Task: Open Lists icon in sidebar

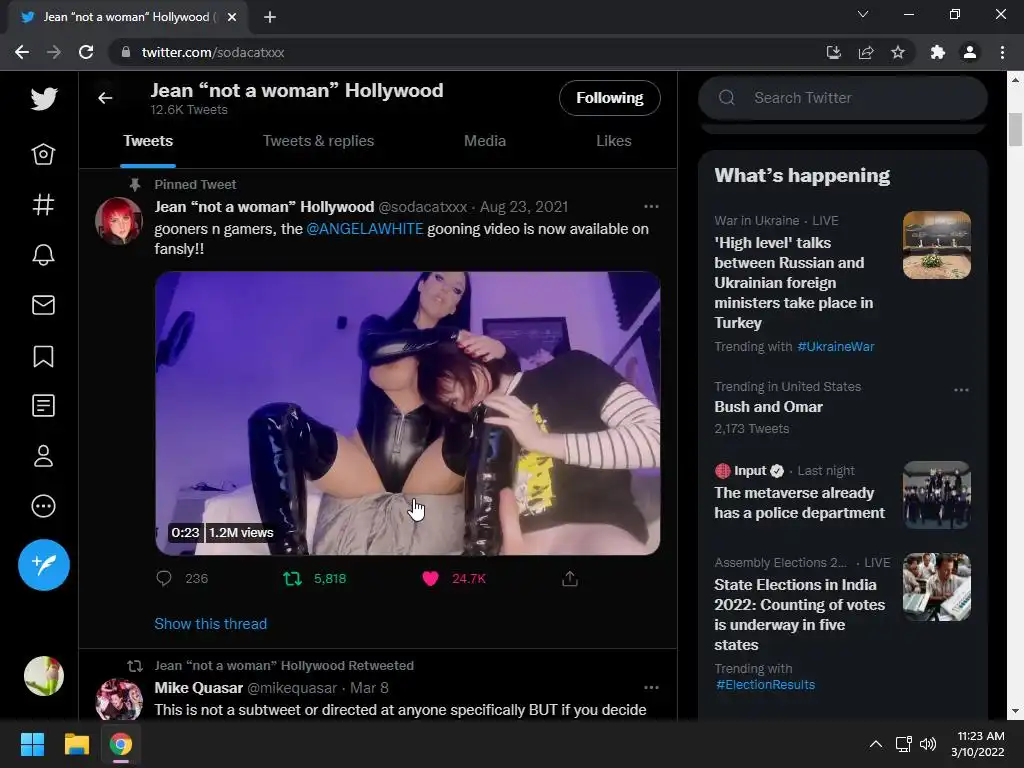Action: (43, 406)
